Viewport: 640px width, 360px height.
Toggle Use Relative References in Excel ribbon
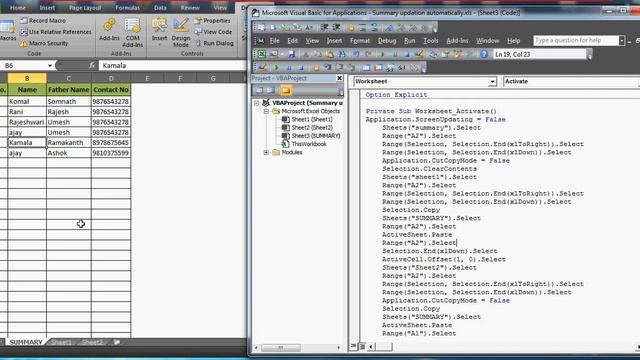56,32
